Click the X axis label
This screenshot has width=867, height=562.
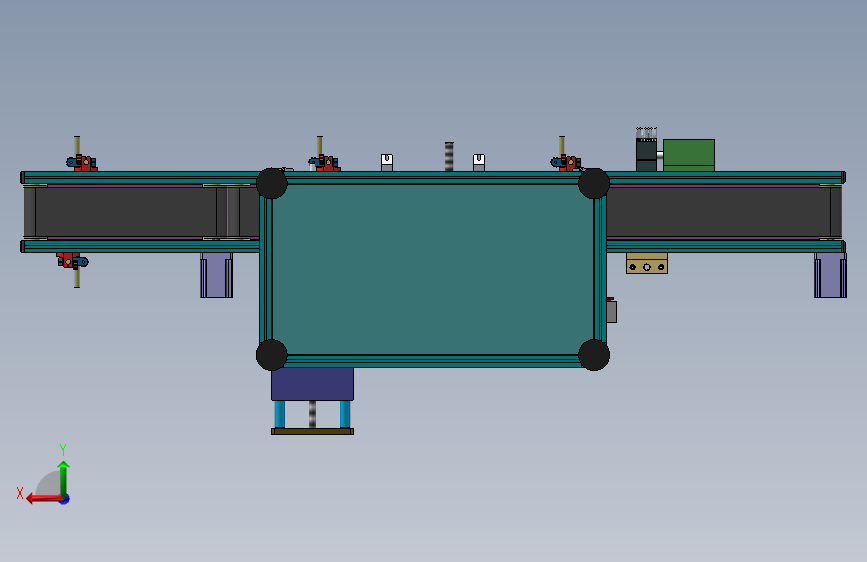pos(20,493)
